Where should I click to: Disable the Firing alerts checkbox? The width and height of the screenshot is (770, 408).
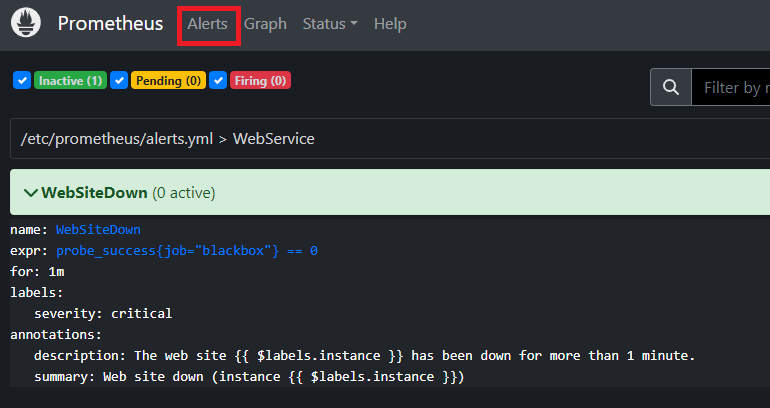tap(217, 80)
